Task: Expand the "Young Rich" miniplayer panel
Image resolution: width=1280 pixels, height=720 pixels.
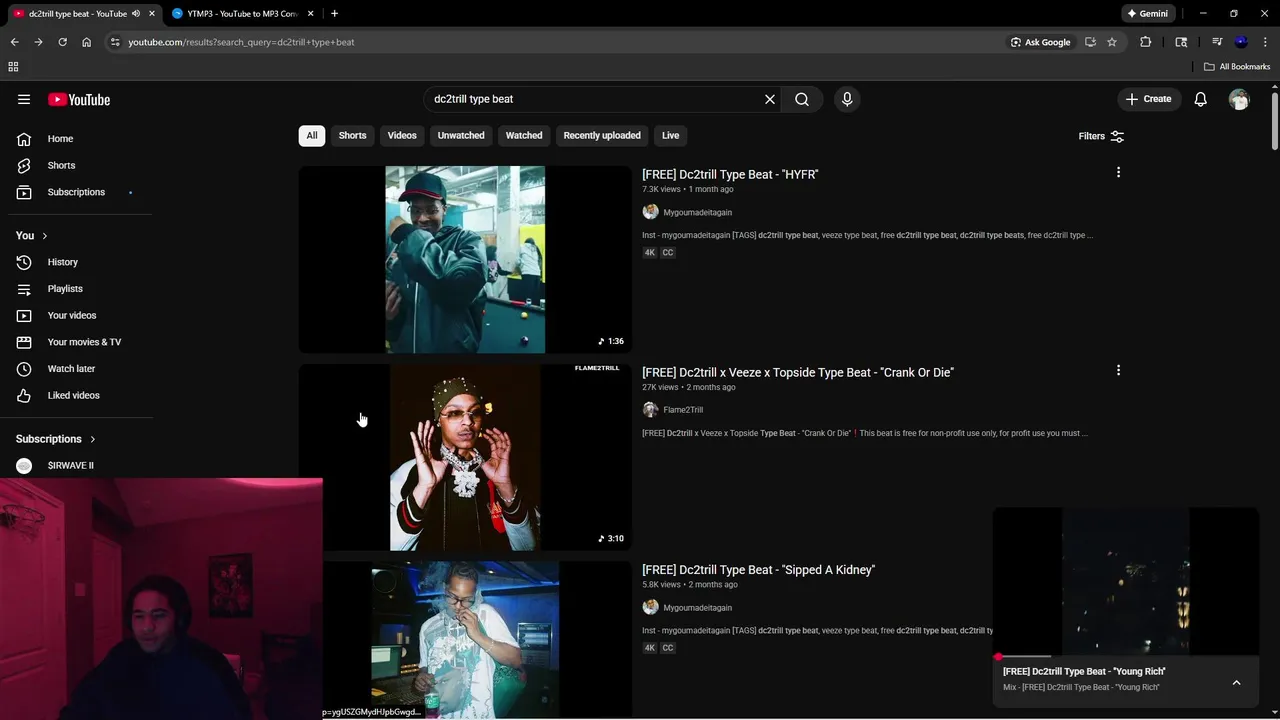Action: [1236, 683]
